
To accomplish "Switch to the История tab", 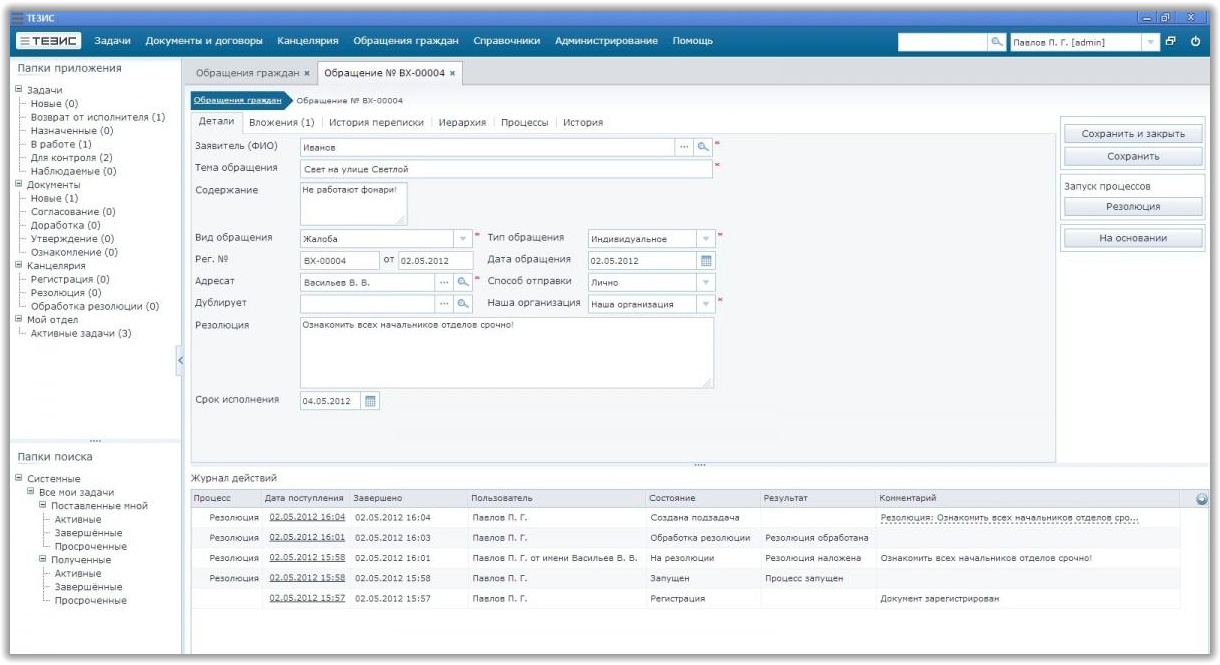I will pyautogui.click(x=582, y=122).
